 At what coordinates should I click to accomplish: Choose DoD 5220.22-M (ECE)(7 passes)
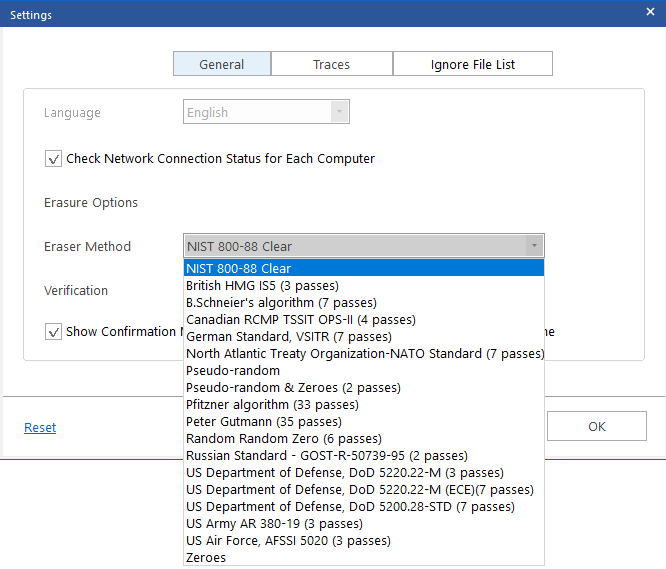pyautogui.click(x=364, y=489)
